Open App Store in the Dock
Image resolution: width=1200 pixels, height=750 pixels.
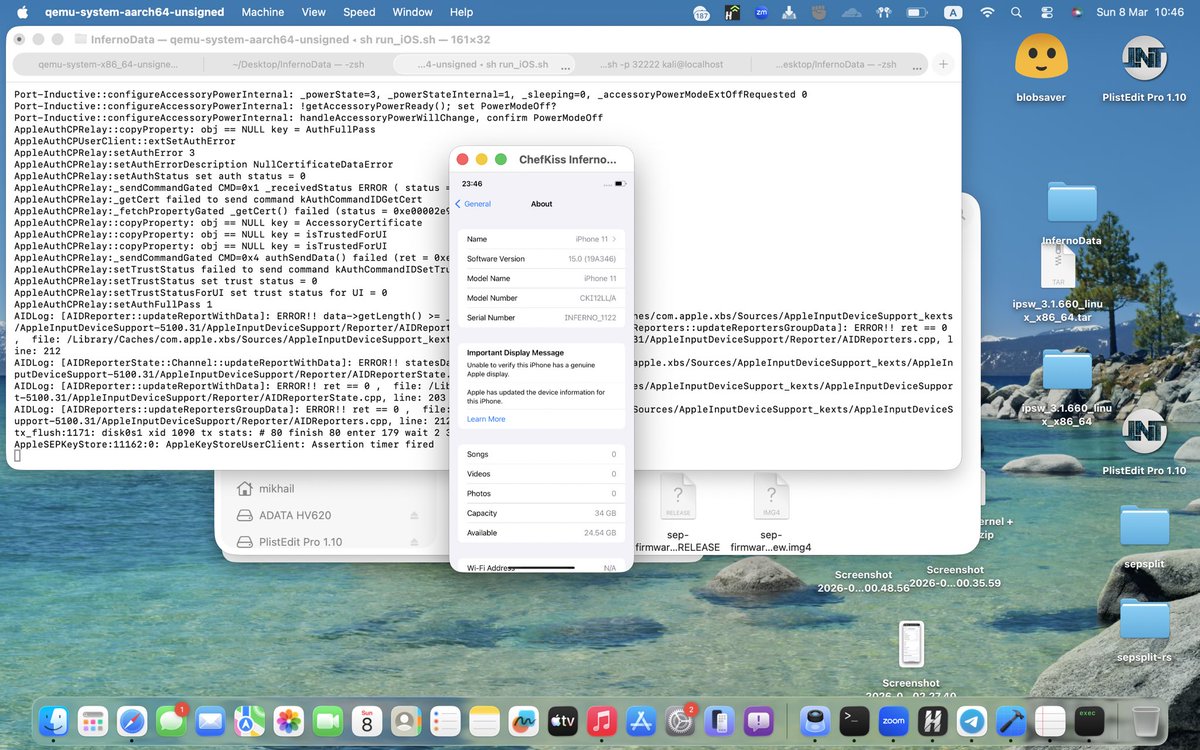pos(641,721)
